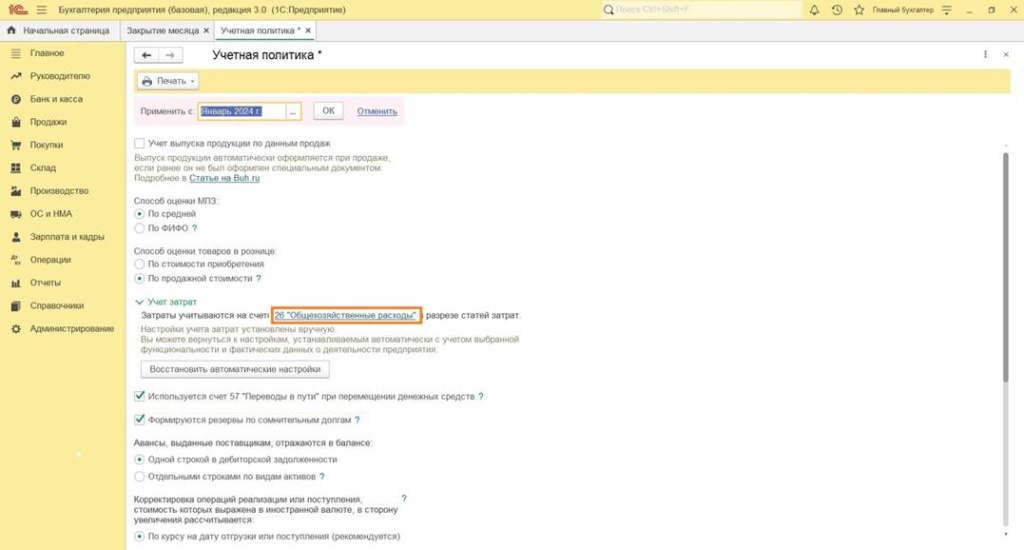Open the history clock icon
Image resolution: width=1024 pixels, height=550 pixels.
(x=837, y=9)
